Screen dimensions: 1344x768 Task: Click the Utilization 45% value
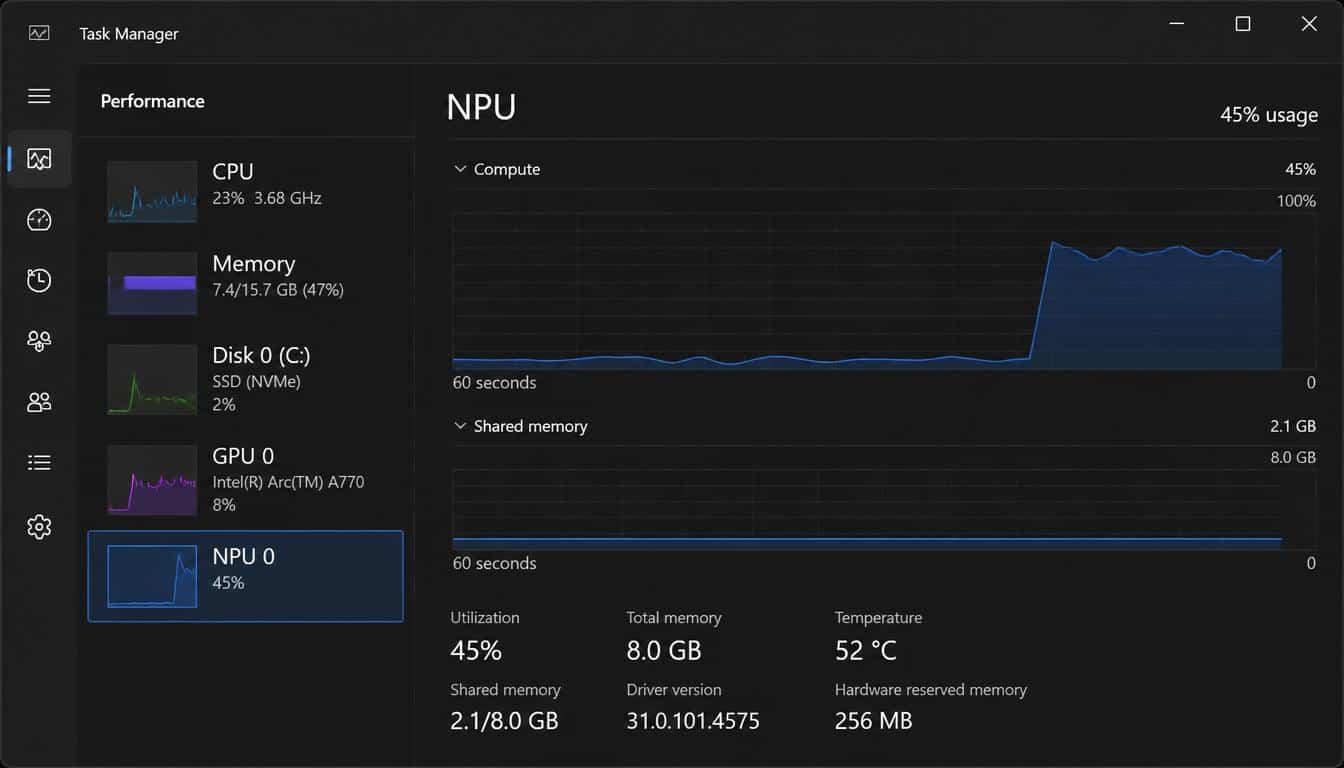pyautogui.click(x=476, y=651)
